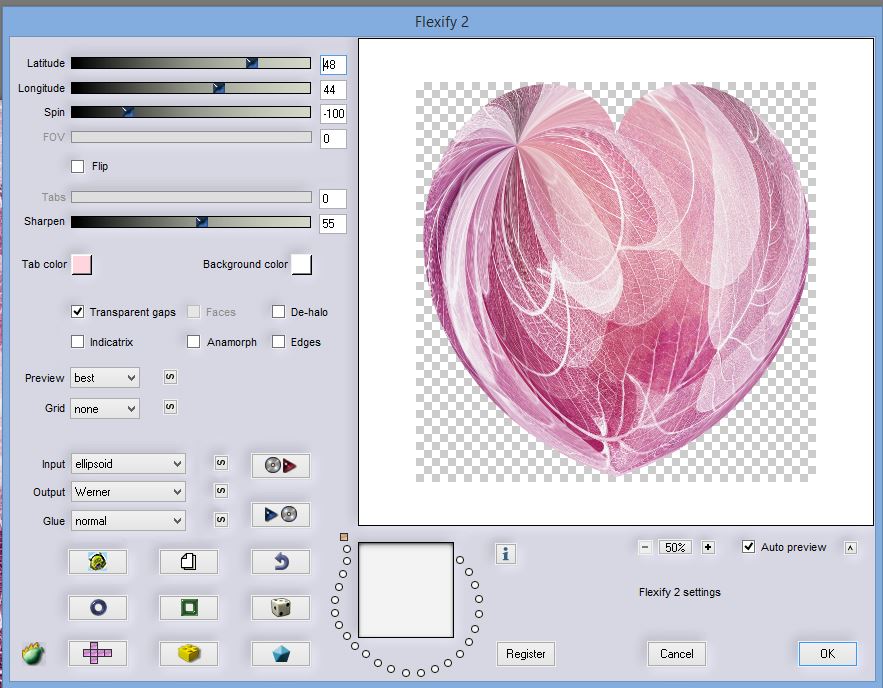
Task: Click the copy pages icon button
Action: click(189, 562)
